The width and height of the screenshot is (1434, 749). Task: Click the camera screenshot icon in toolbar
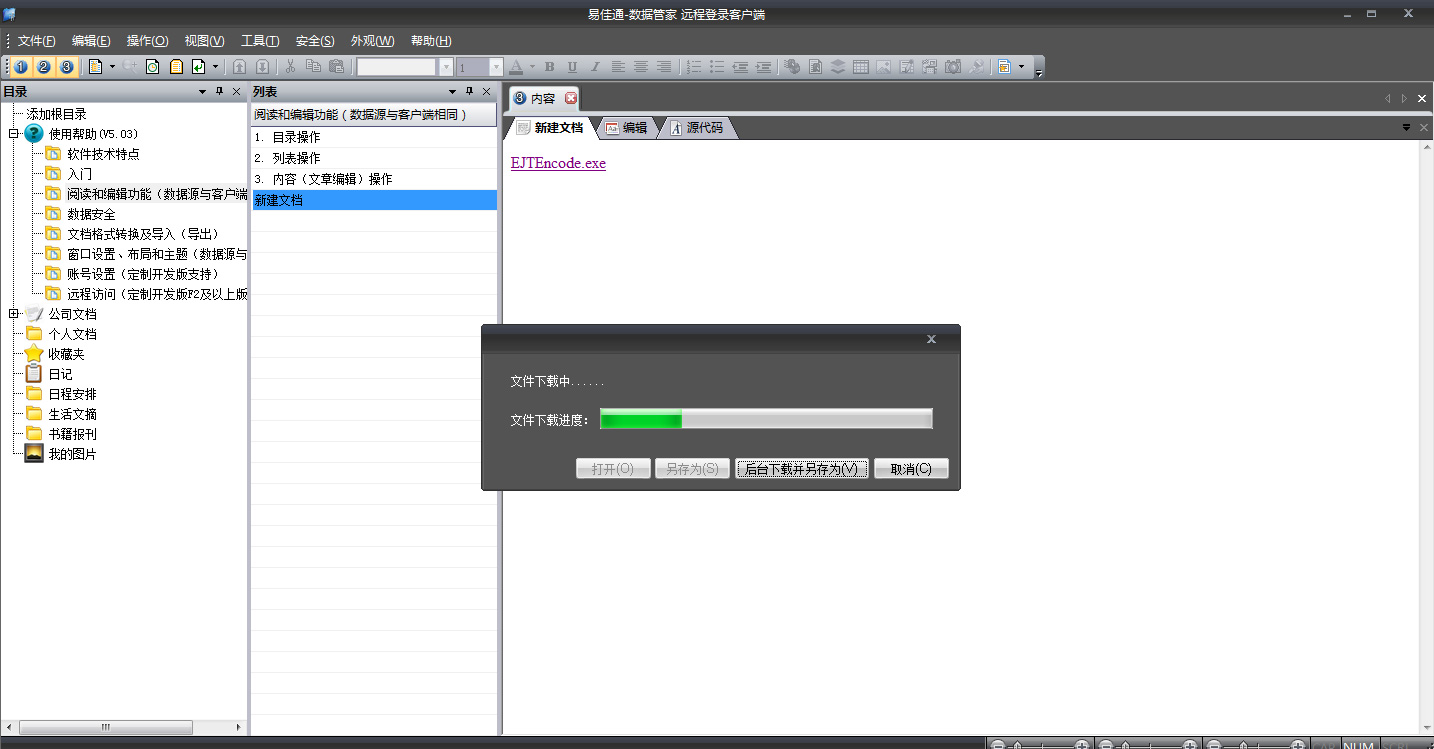pyautogui.click(x=953, y=67)
